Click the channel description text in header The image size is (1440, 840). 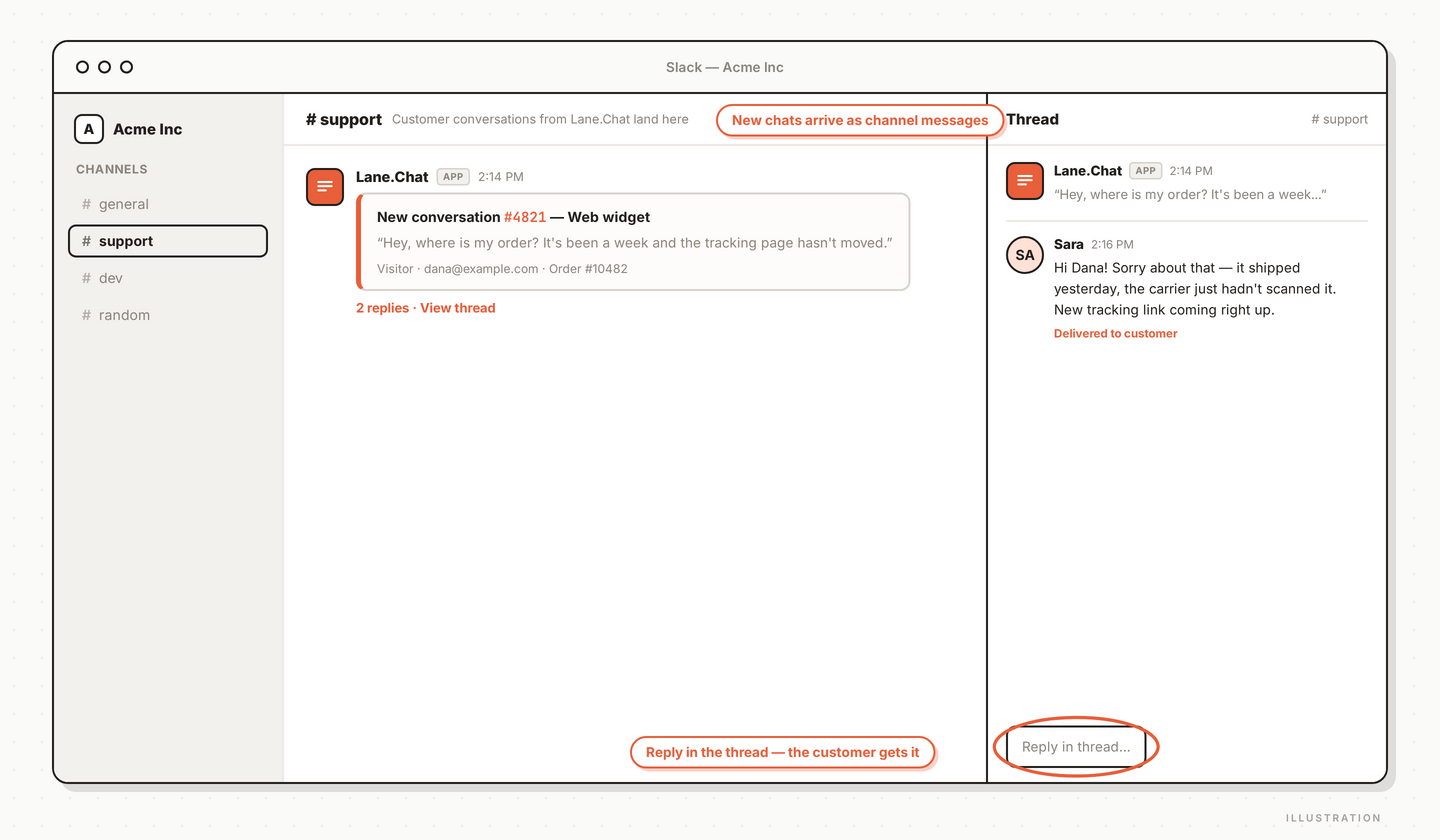tap(540, 119)
